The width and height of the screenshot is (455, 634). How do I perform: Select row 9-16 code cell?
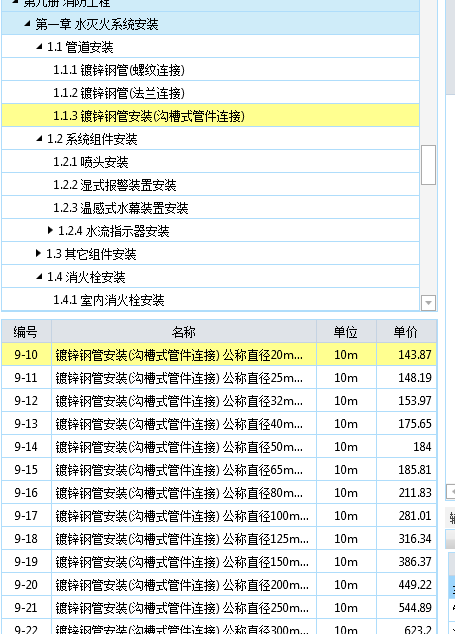[26, 493]
